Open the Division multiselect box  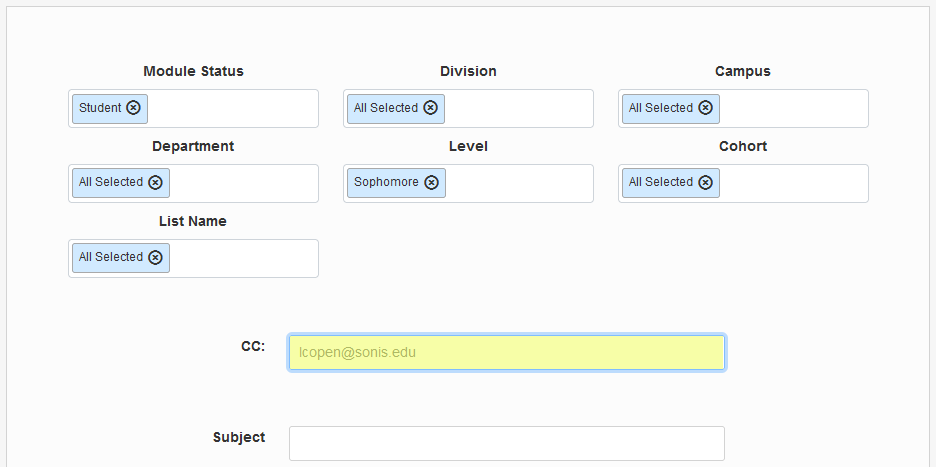pyautogui.click(x=518, y=109)
